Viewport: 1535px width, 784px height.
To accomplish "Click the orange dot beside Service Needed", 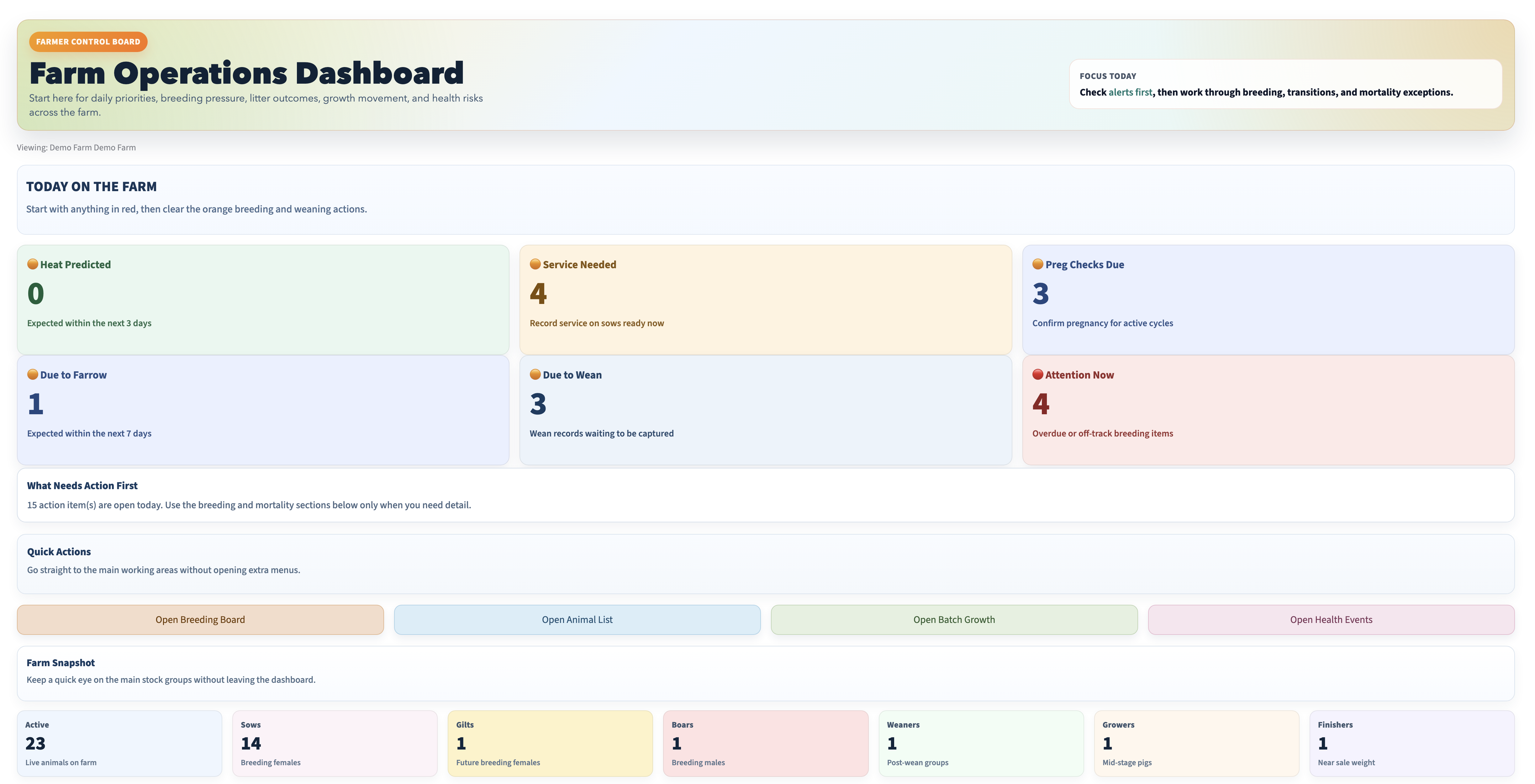I will 535,264.
